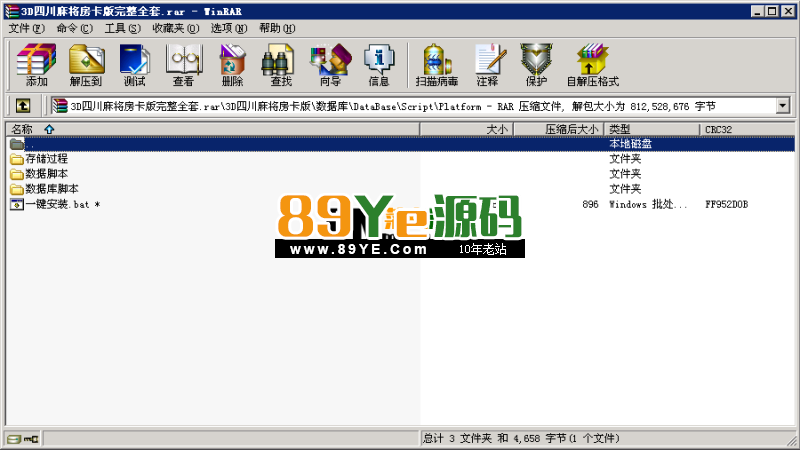
Task: Click the 数据库脚本 folder name
Action: coord(52,189)
